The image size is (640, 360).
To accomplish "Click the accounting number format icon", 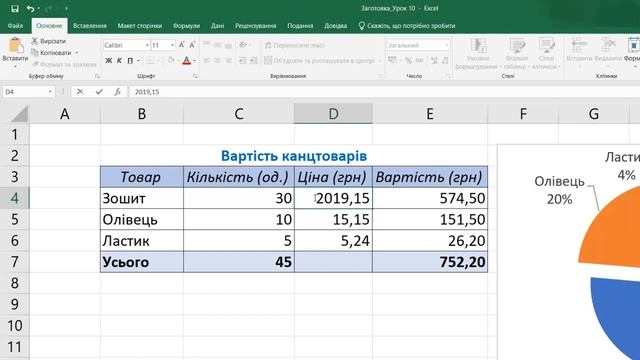I will coord(392,61).
